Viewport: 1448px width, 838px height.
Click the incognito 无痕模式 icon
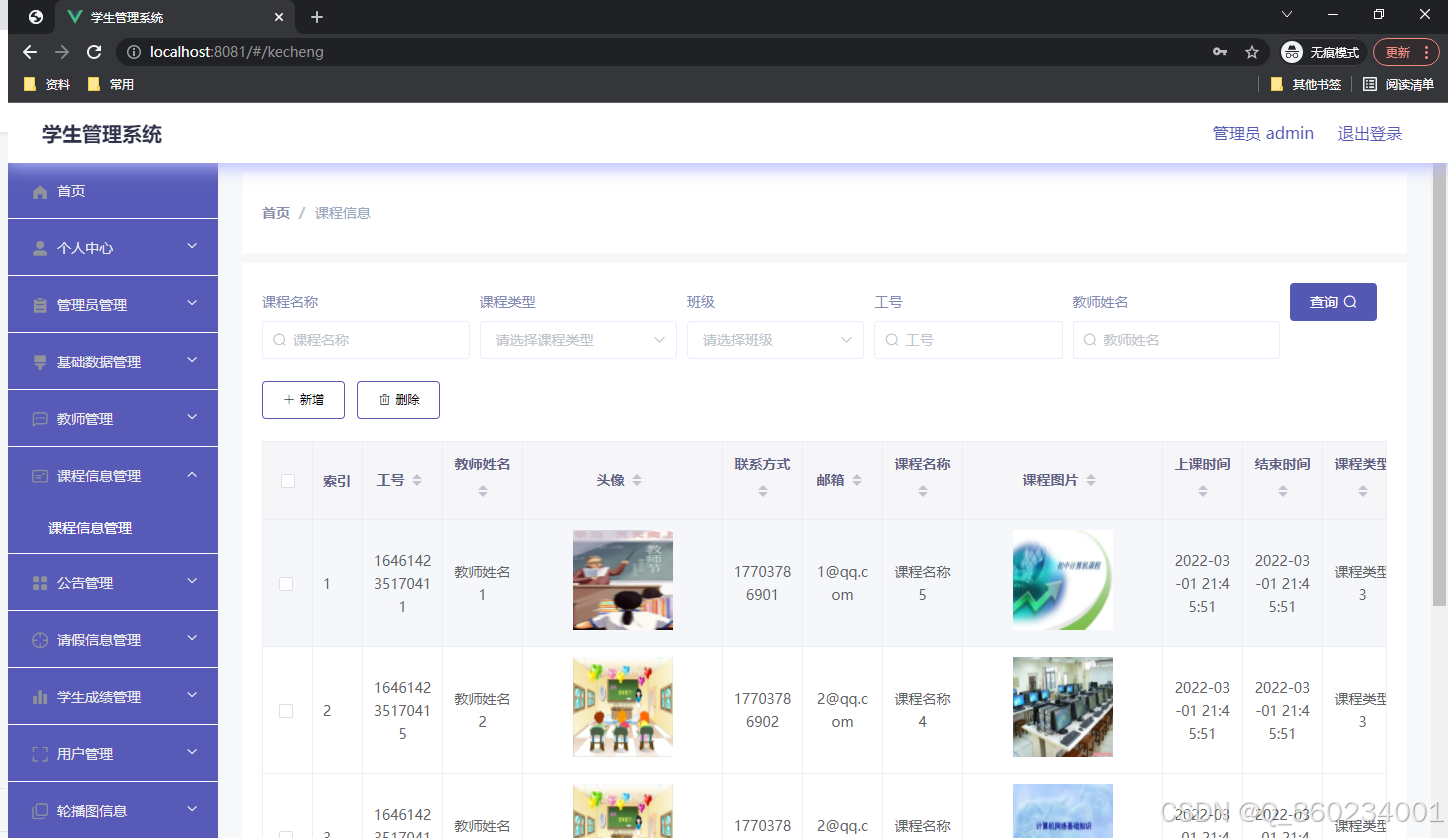tap(1292, 52)
